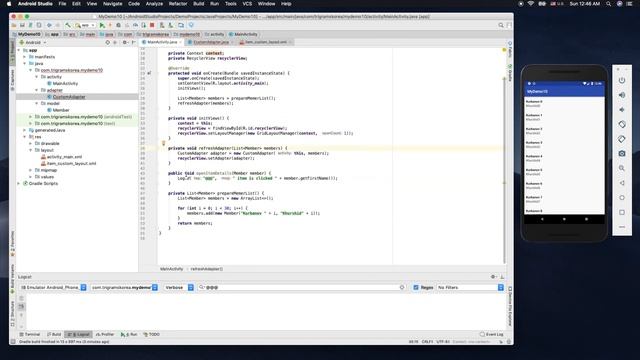The image size is (640, 360).
Task: Open the File menu
Action: tap(62, 4)
